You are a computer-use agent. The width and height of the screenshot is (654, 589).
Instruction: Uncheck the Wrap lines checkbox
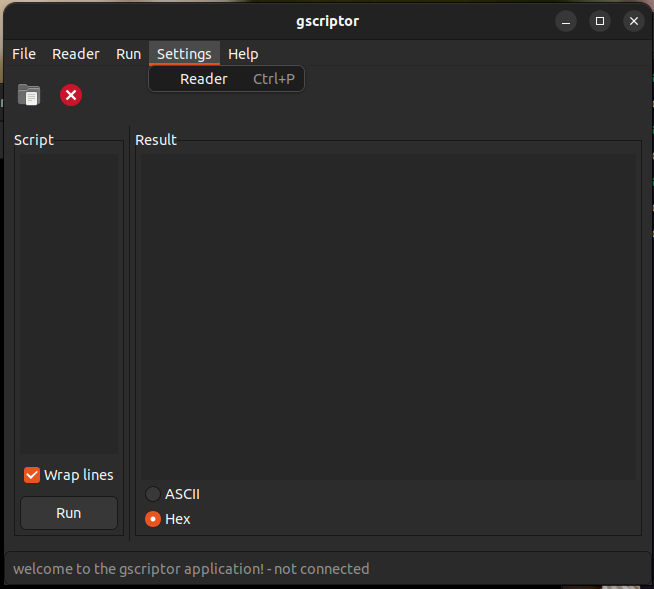click(x=32, y=475)
